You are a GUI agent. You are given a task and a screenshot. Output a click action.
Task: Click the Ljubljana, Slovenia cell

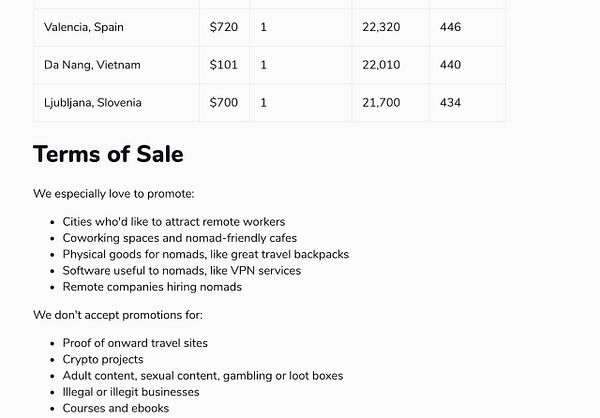pyautogui.click(x=93, y=102)
